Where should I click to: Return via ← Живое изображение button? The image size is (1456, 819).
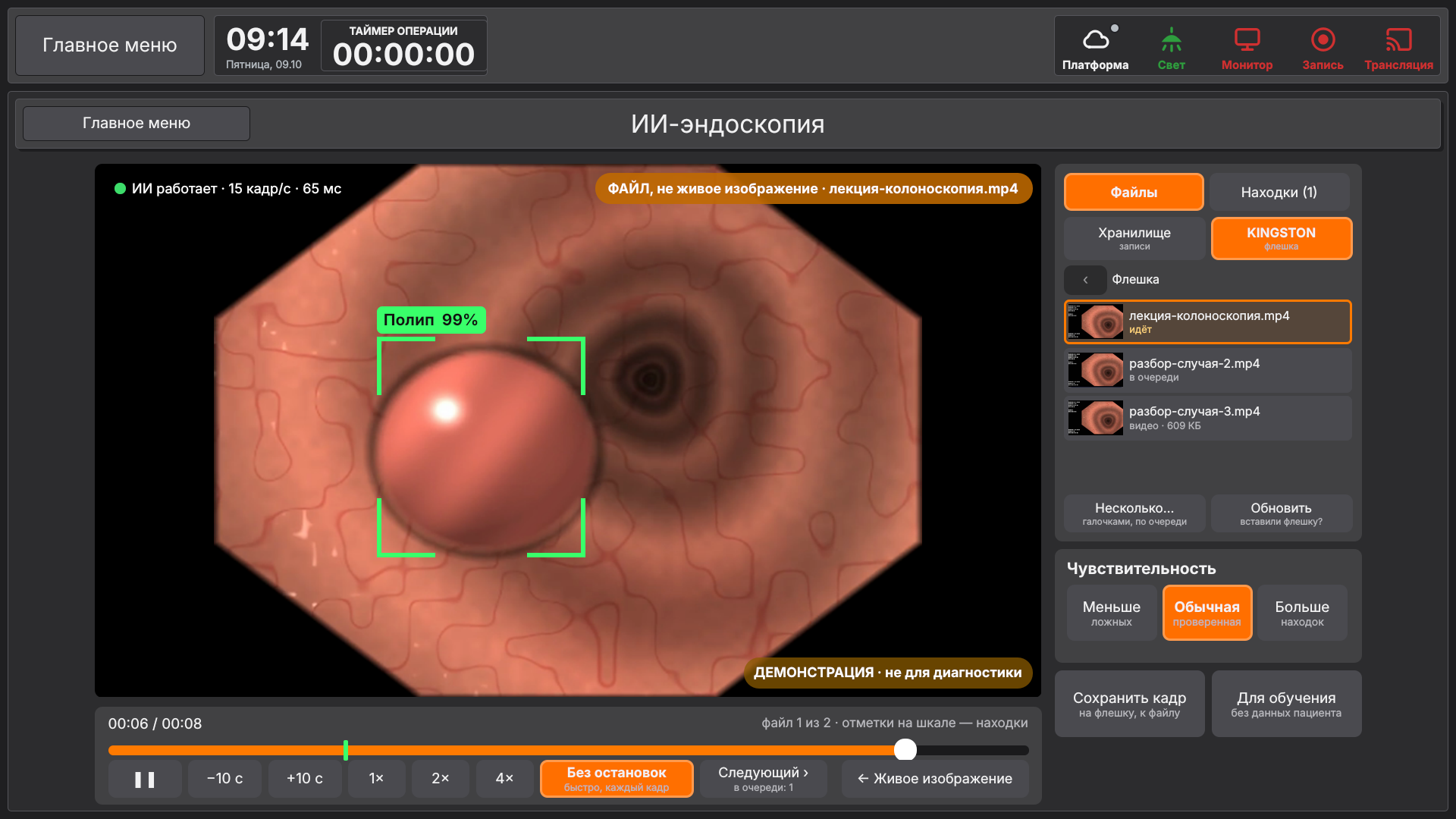935,779
